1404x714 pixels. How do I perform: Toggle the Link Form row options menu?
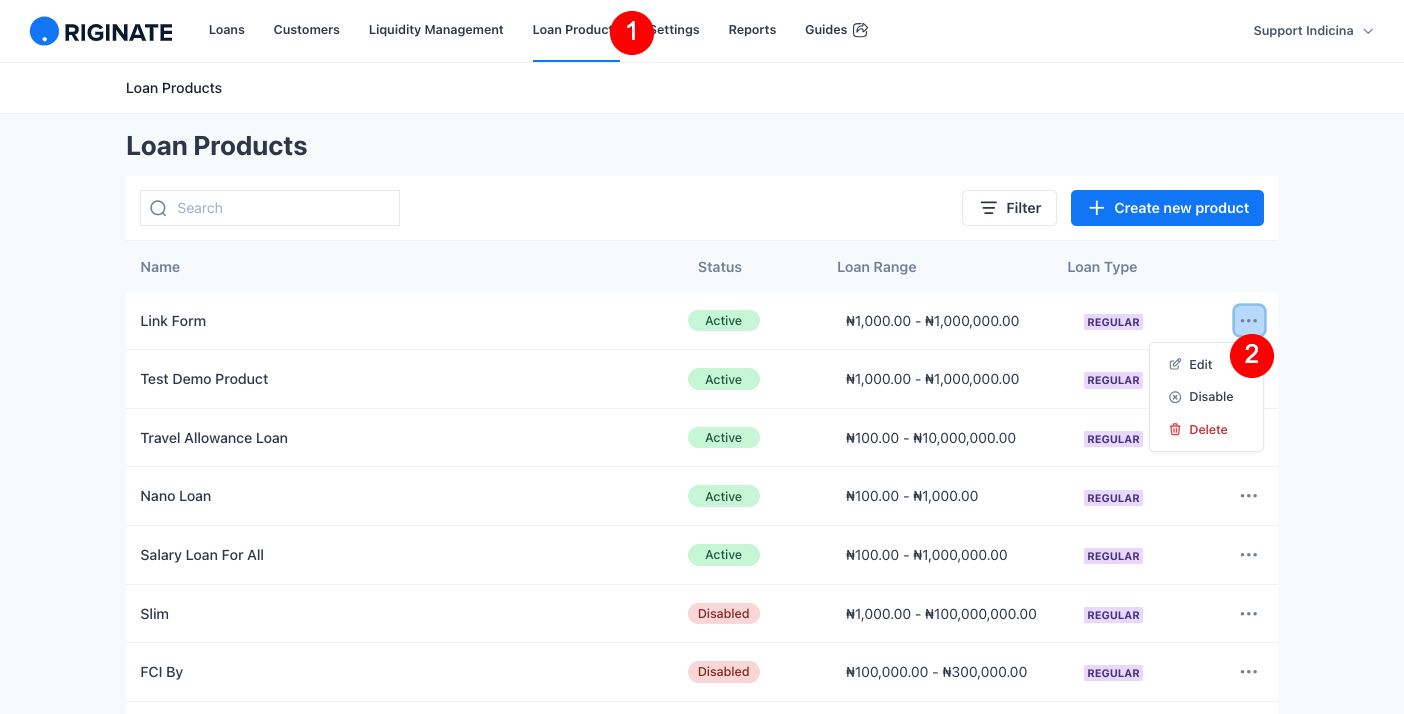[1249, 321]
